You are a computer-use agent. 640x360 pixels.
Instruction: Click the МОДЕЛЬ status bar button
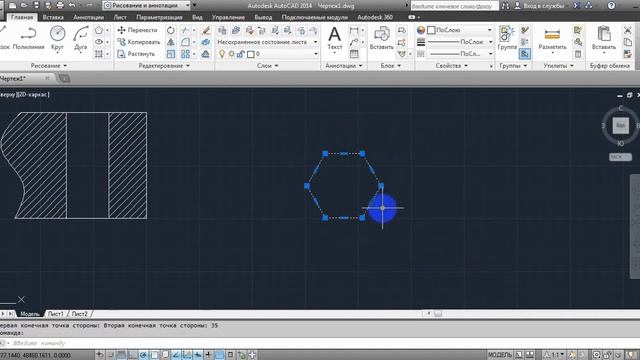(500, 355)
